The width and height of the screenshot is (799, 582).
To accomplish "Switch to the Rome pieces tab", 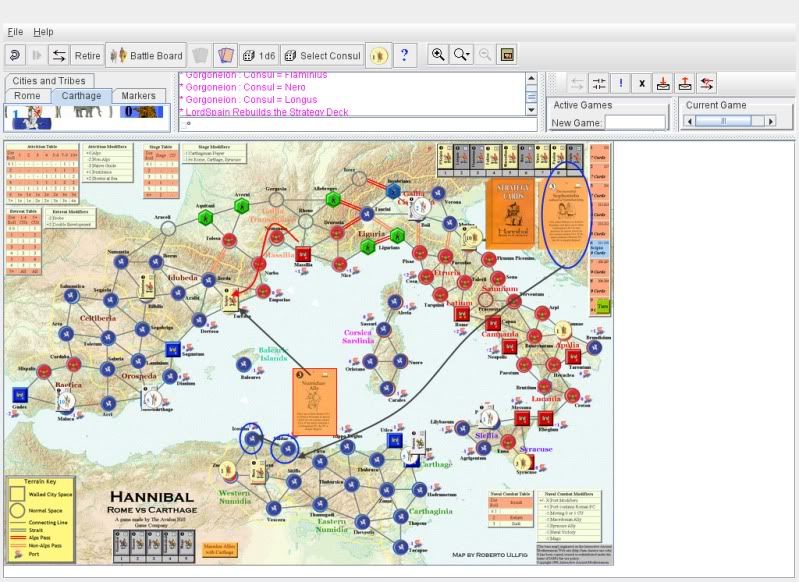I will tap(28, 96).
